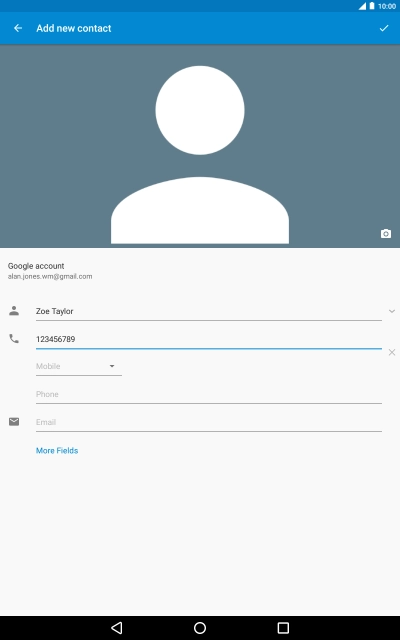Click the phone icon beside number field
This screenshot has width=400, height=640.
coord(14,338)
